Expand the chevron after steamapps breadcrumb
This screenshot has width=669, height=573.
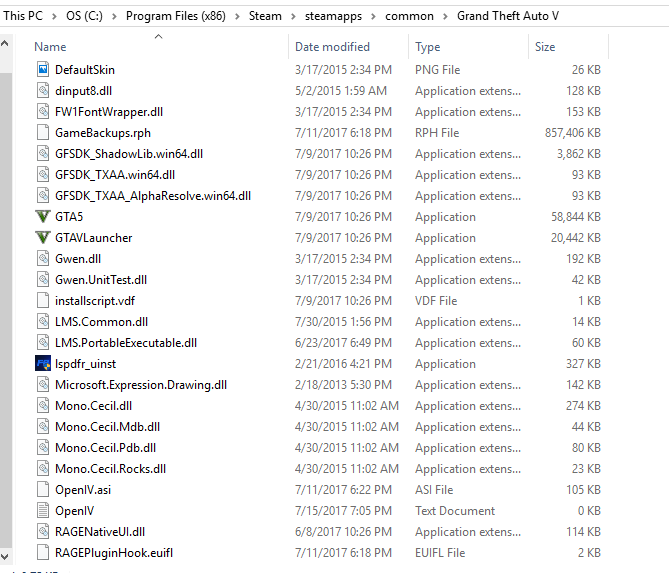point(373,16)
